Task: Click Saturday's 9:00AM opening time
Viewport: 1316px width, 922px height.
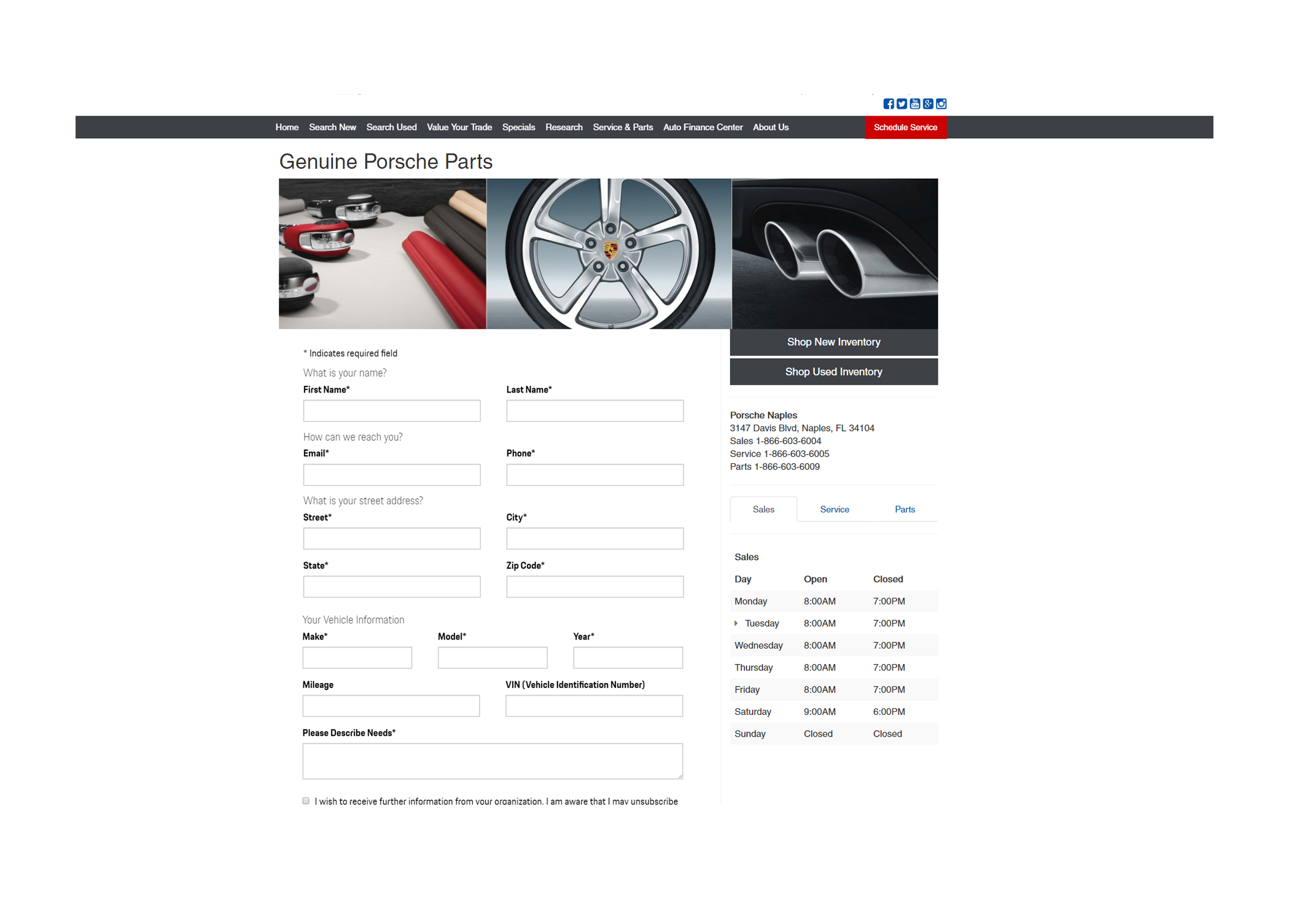Action: point(819,711)
